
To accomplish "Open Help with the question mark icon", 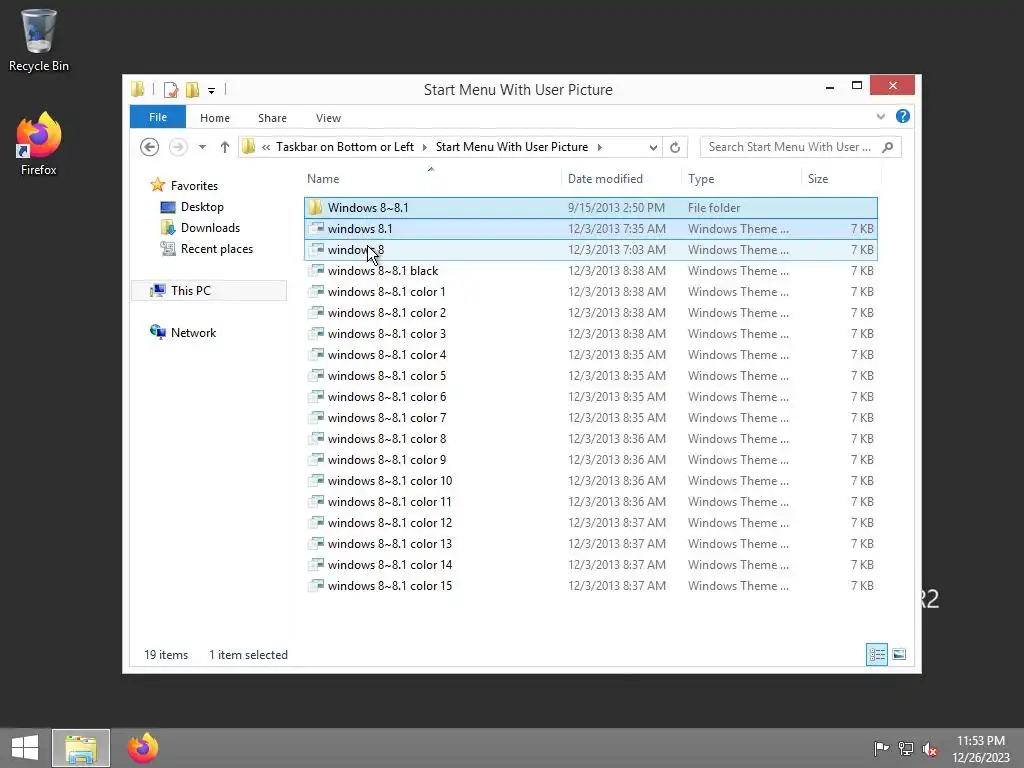I will [x=903, y=116].
